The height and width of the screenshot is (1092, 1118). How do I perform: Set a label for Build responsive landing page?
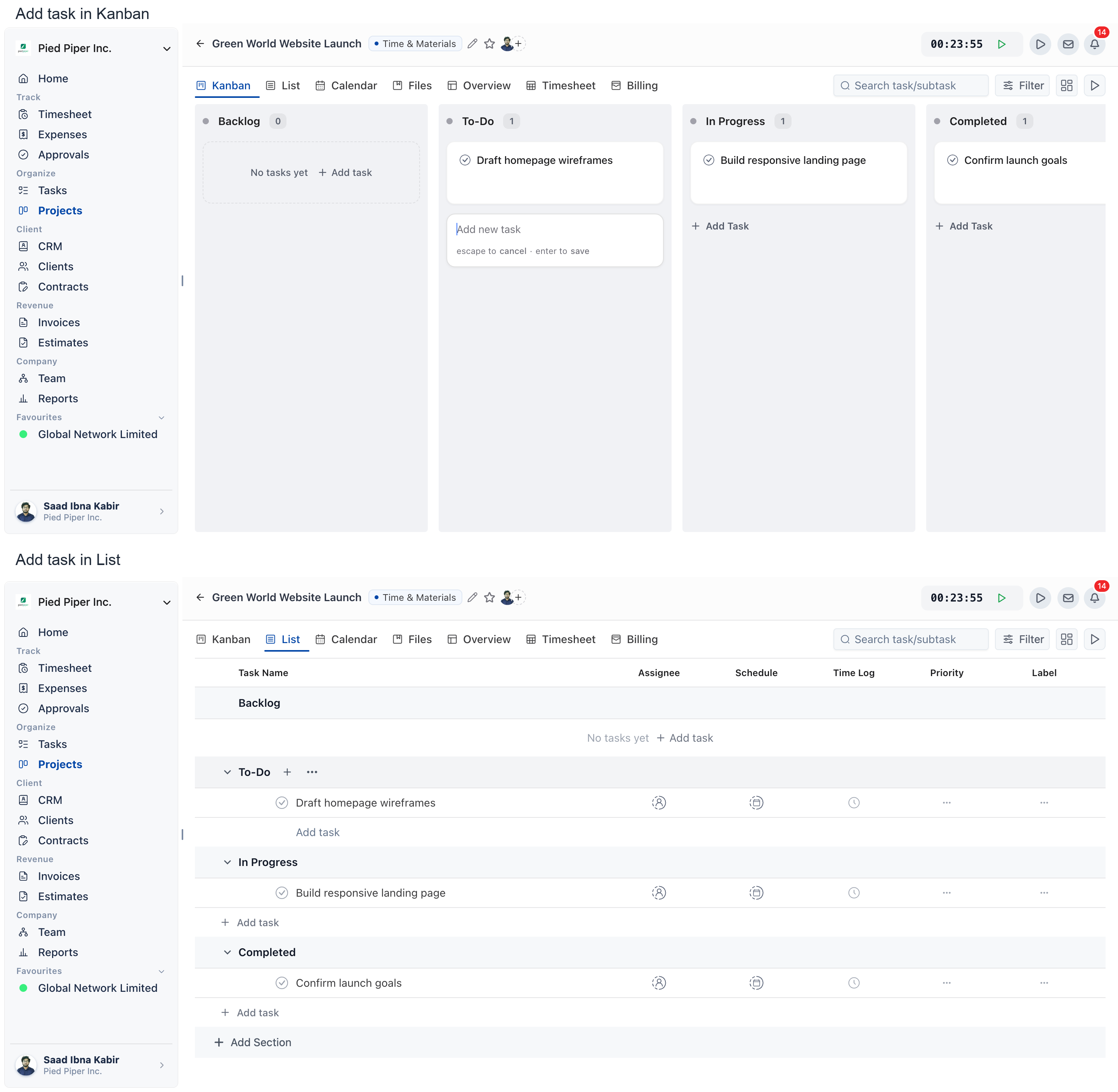[x=1044, y=893]
